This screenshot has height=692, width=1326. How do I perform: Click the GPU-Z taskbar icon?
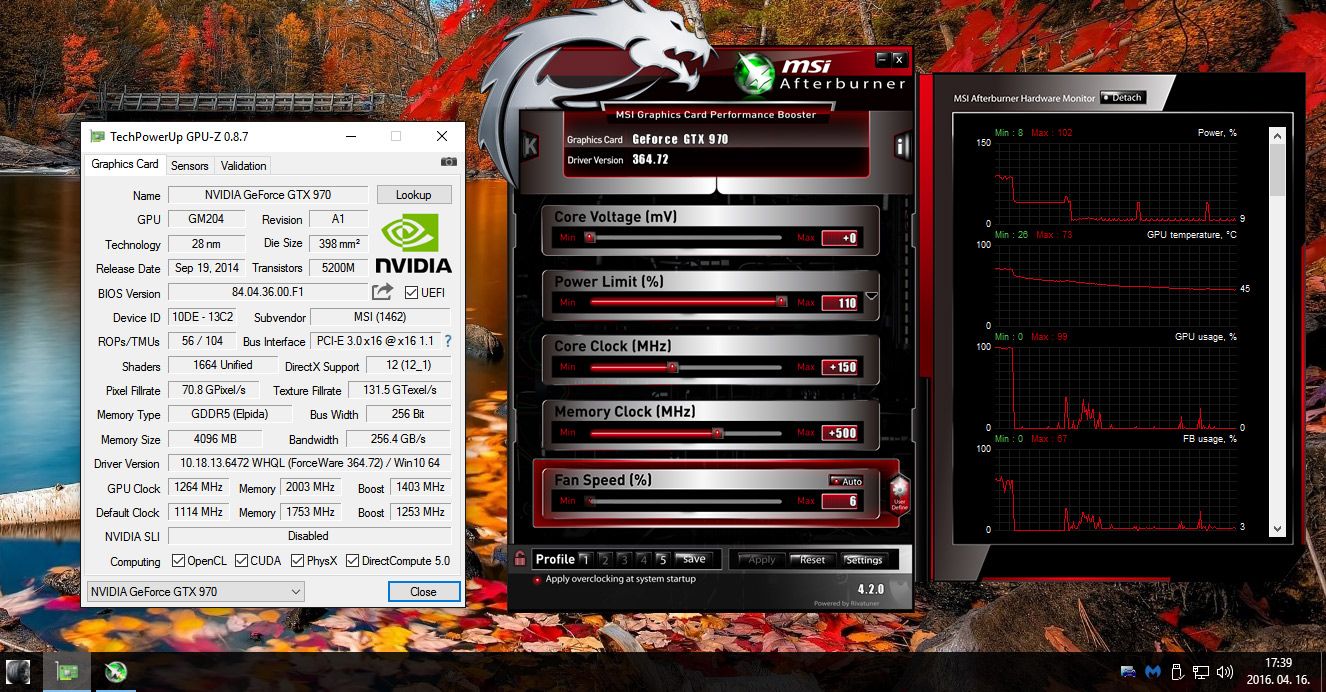[67, 671]
